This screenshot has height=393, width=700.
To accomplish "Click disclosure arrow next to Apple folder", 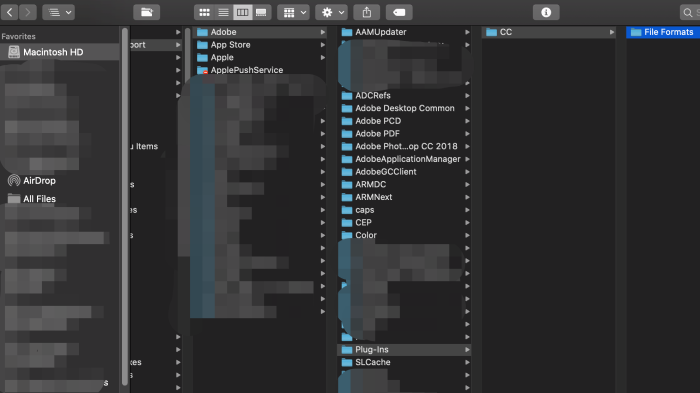I will pos(322,58).
